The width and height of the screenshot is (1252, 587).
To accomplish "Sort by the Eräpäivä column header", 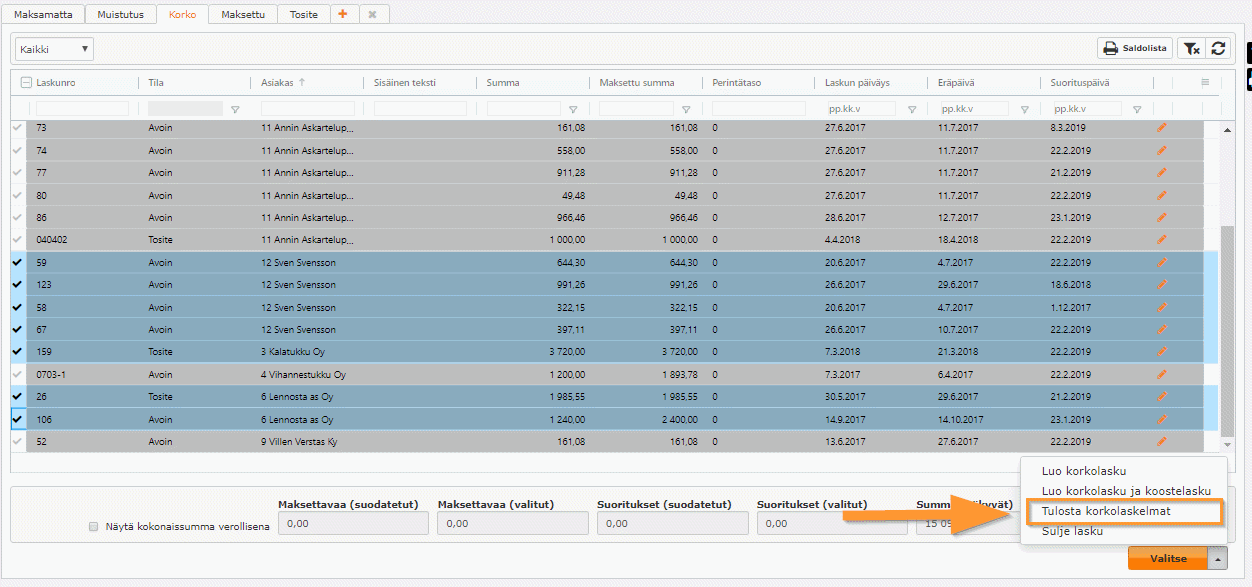I will pos(958,82).
